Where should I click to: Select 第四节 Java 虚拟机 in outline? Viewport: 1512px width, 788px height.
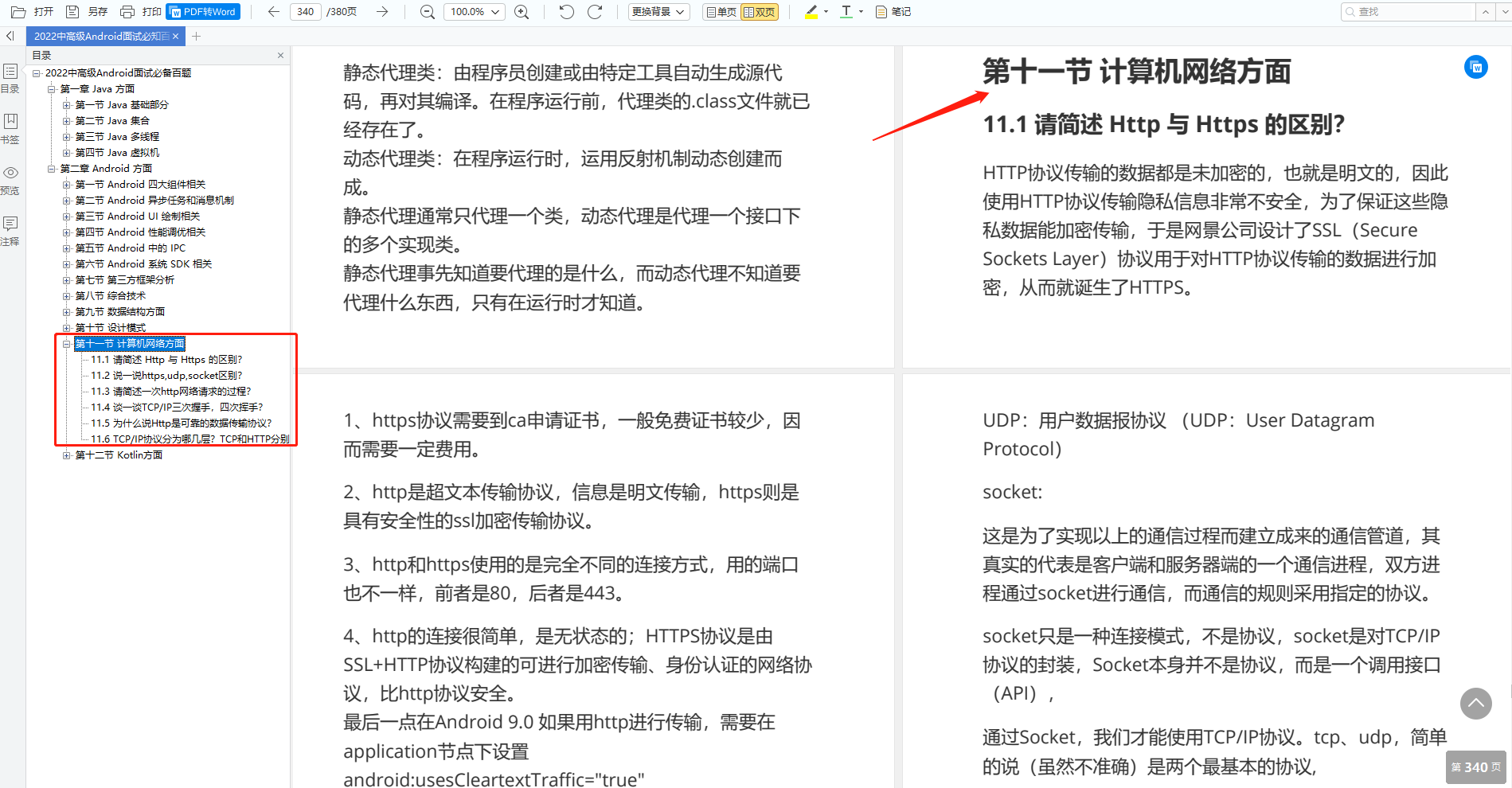point(117,153)
